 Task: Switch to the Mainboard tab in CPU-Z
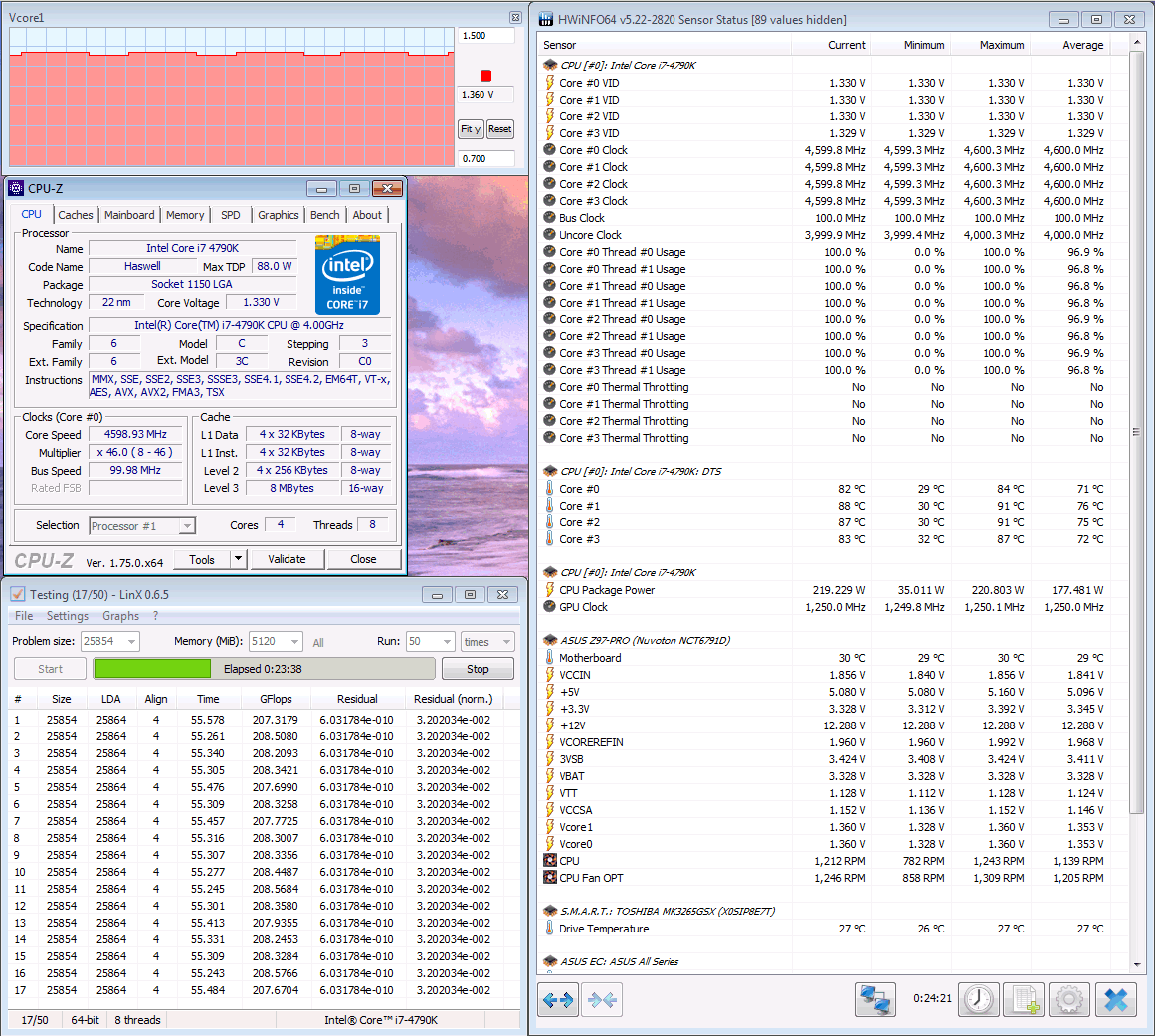(129, 215)
